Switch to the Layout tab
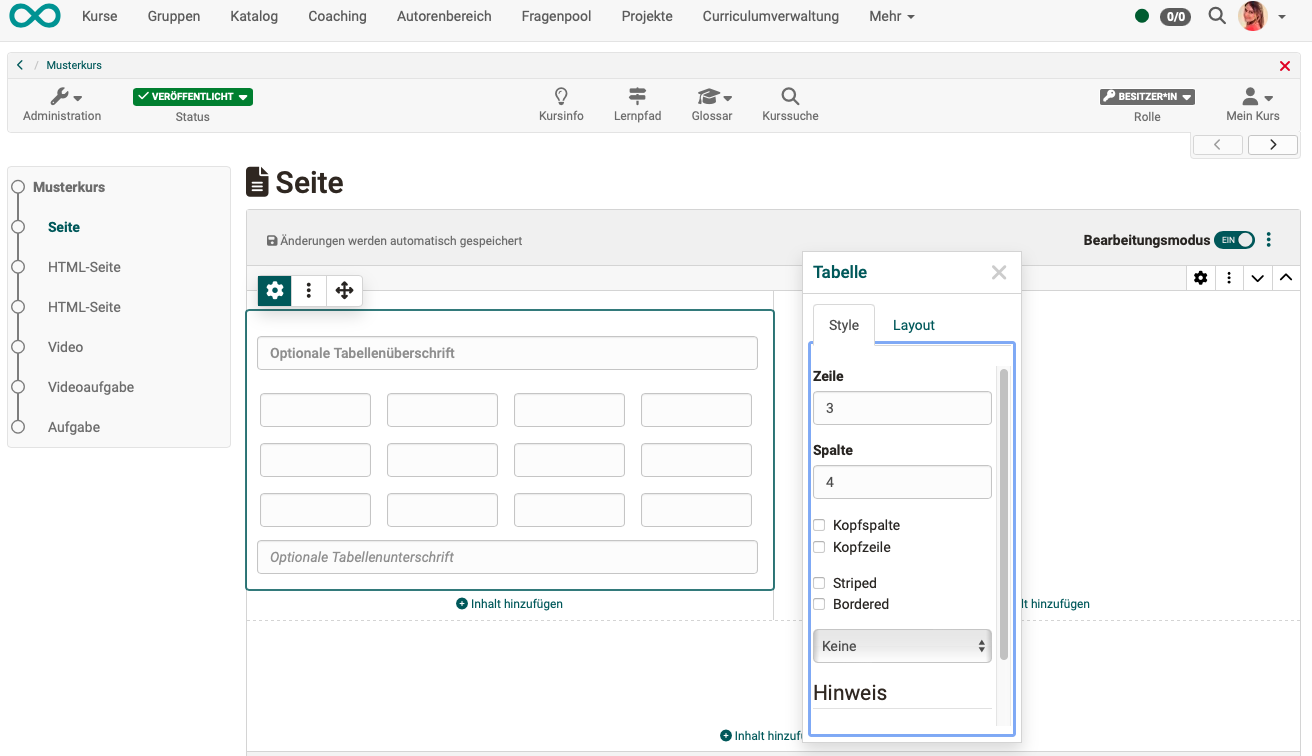The width and height of the screenshot is (1312, 756). click(913, 325)
